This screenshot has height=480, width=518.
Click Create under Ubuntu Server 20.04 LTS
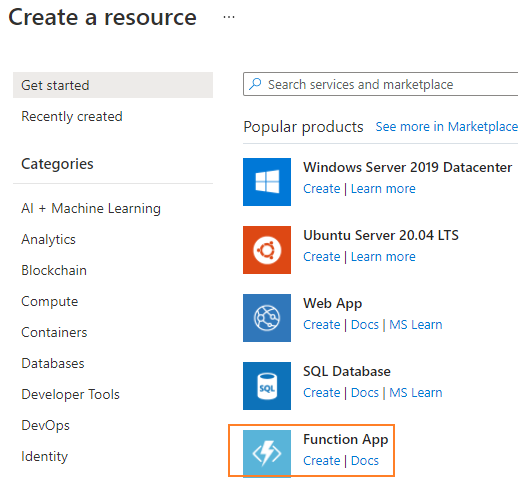[x=322, y=257]
